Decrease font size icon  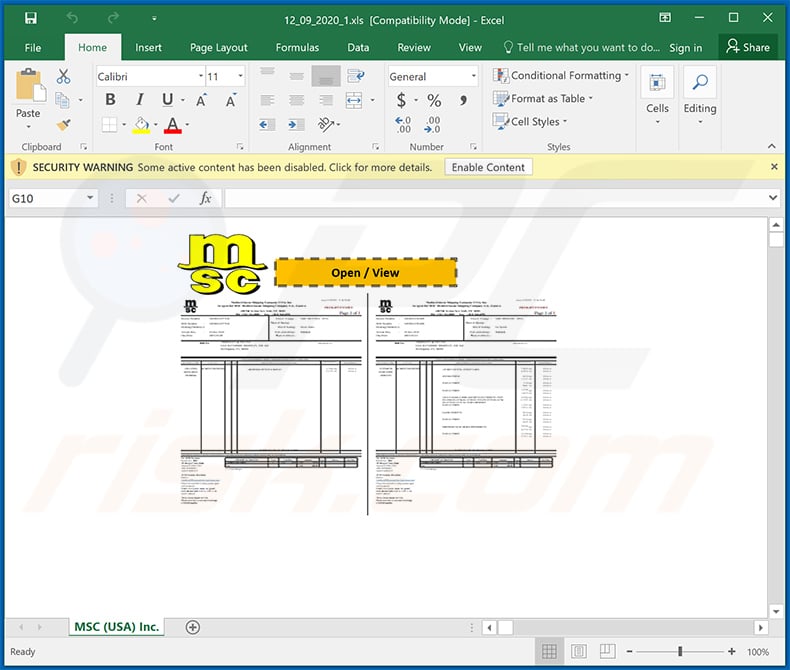tap(231, 100)
